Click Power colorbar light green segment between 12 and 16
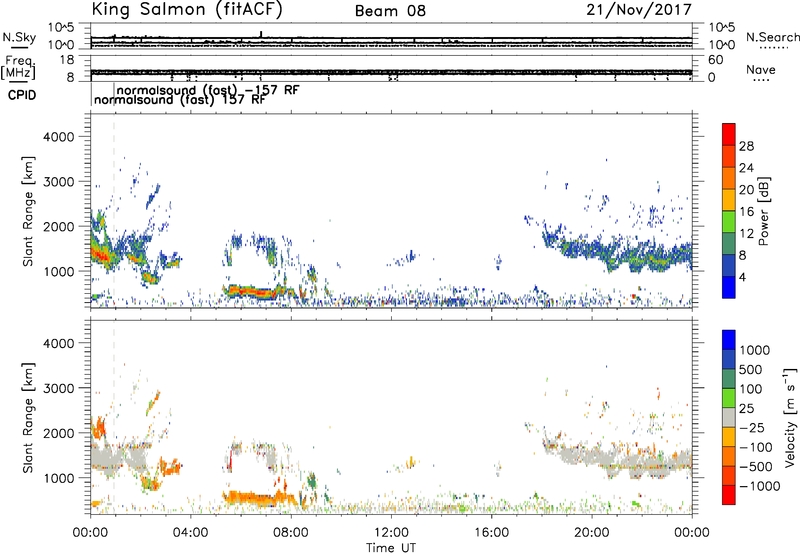This screenshot has width=800, height=554. coord(729,222)
